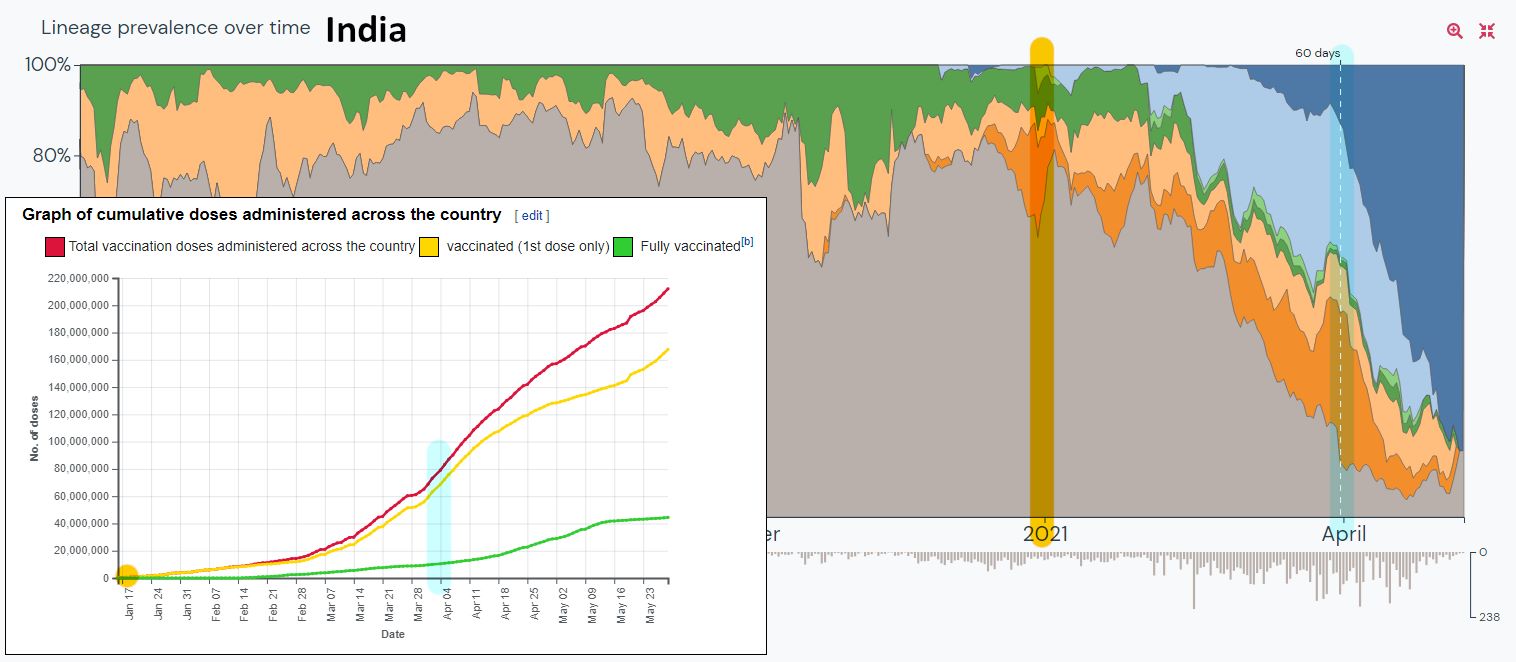This screenshot has height=662, width=1516.
Task: Click the Lineage prevalence over time heading
Action: [x=176, y=28]
